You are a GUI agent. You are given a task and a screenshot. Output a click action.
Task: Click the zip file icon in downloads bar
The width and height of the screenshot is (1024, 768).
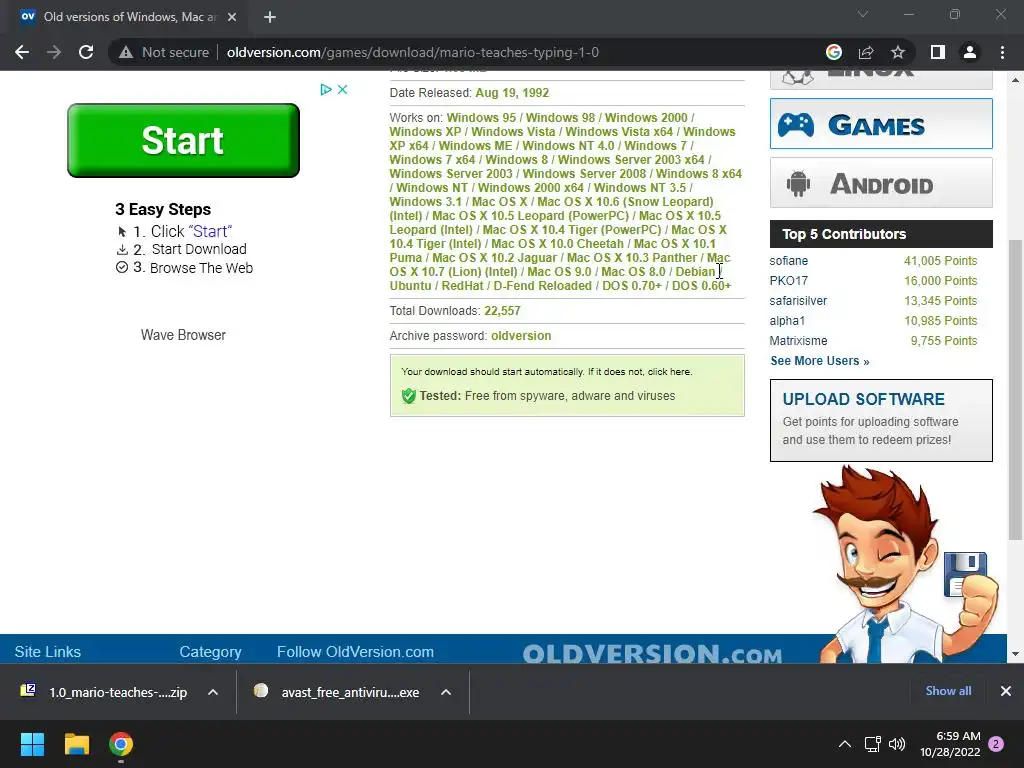tap(28, 690)
